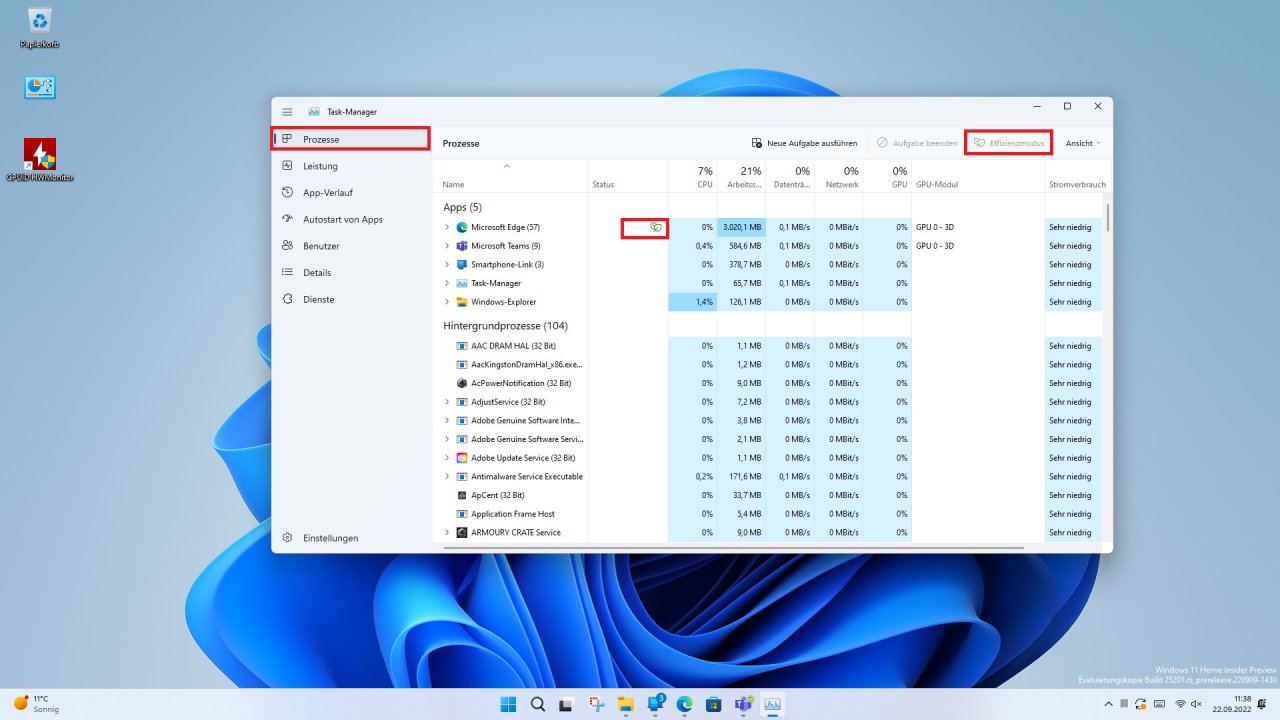
Task: Open the Details page in sidebar
Action: 351,273
